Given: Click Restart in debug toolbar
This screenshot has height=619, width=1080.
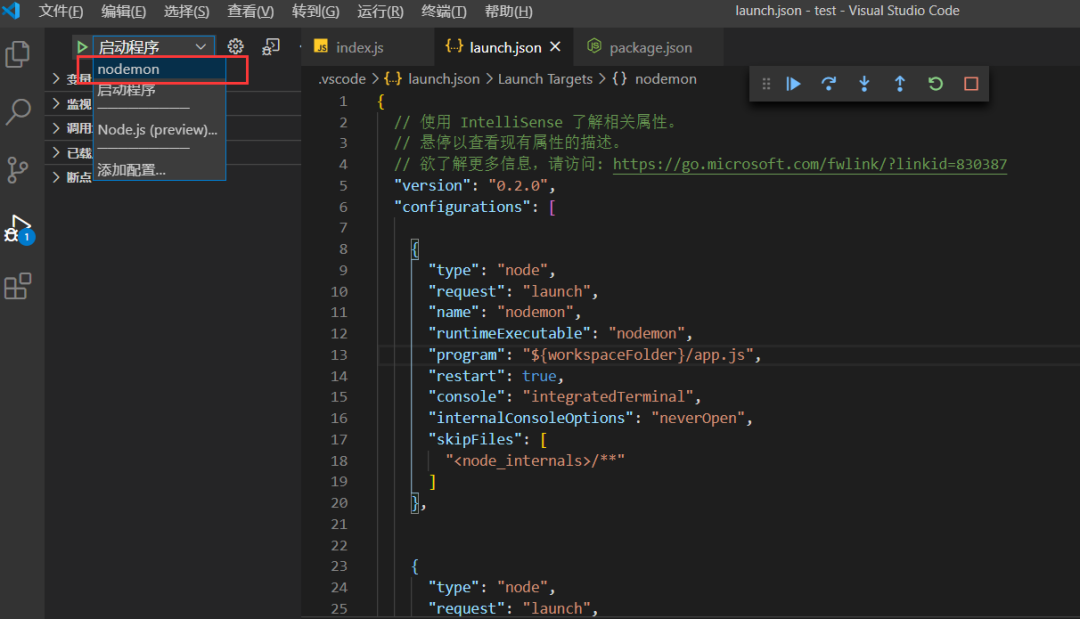Looking at the screenshot, I should coord(935,84).
